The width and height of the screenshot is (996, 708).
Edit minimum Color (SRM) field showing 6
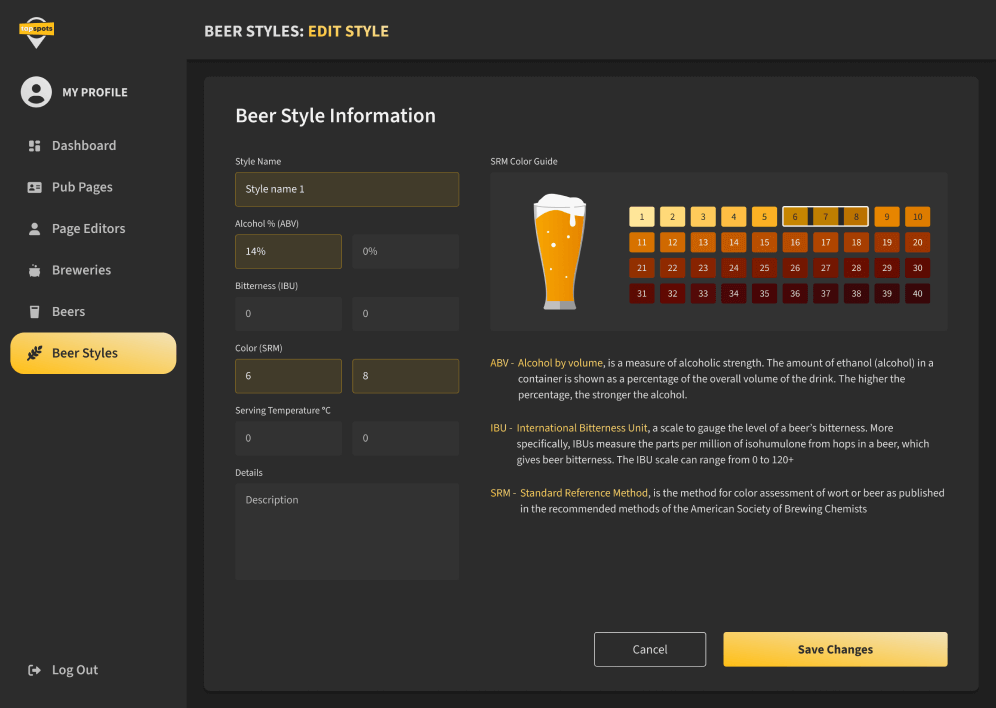[288, 376]
